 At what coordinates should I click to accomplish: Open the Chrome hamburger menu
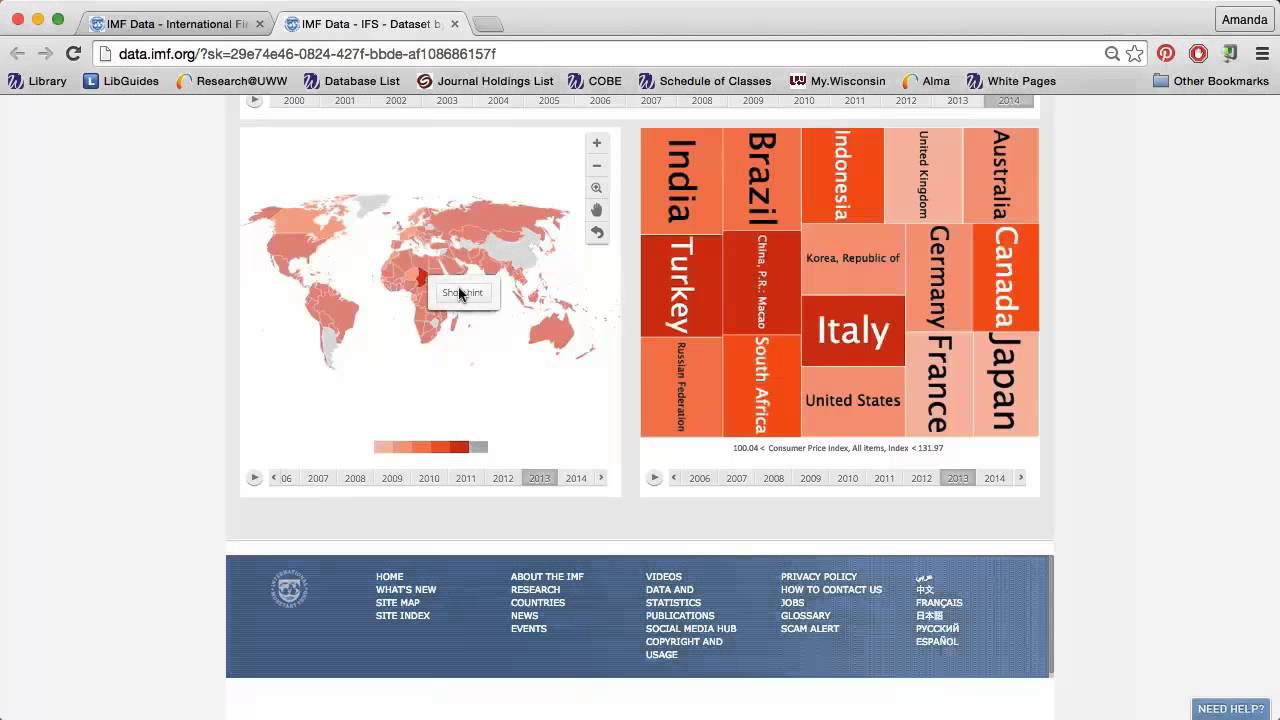1262,54
